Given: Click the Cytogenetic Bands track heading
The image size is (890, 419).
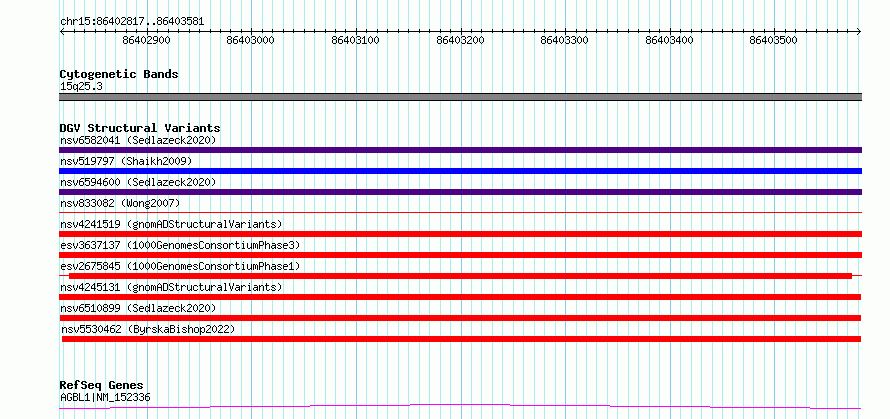Looking at the screenshot, I should pyautogui.click(x=119, y=74).
